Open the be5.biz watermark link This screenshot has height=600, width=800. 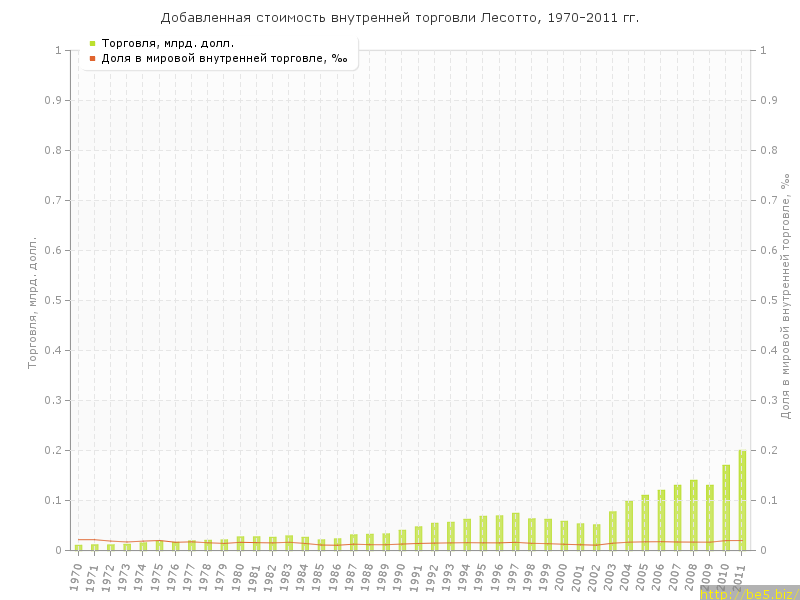[749, 593]
